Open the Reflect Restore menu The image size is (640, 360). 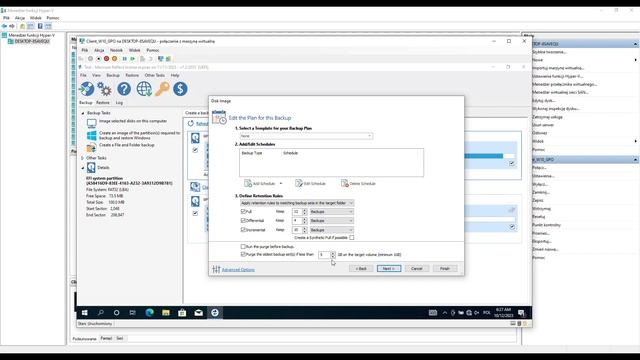pyautogui.click(x=132, y=76)
